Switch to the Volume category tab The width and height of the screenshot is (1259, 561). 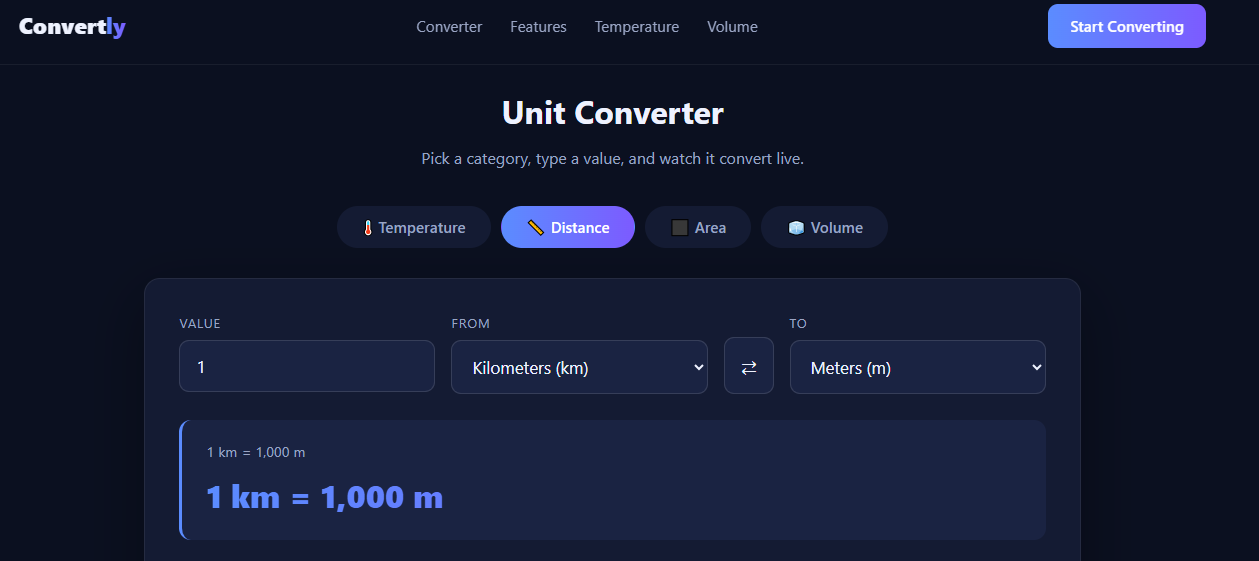tap(825, 227)
